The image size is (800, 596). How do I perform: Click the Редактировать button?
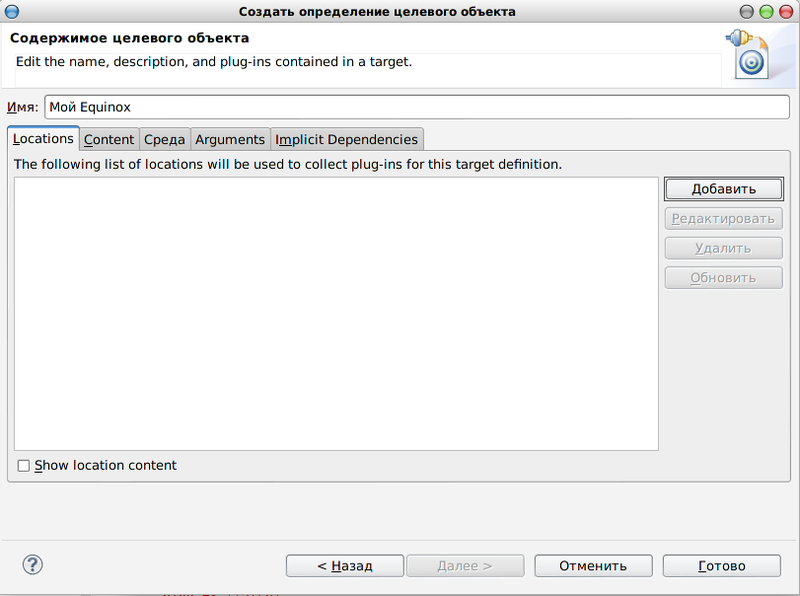(723, 218)
